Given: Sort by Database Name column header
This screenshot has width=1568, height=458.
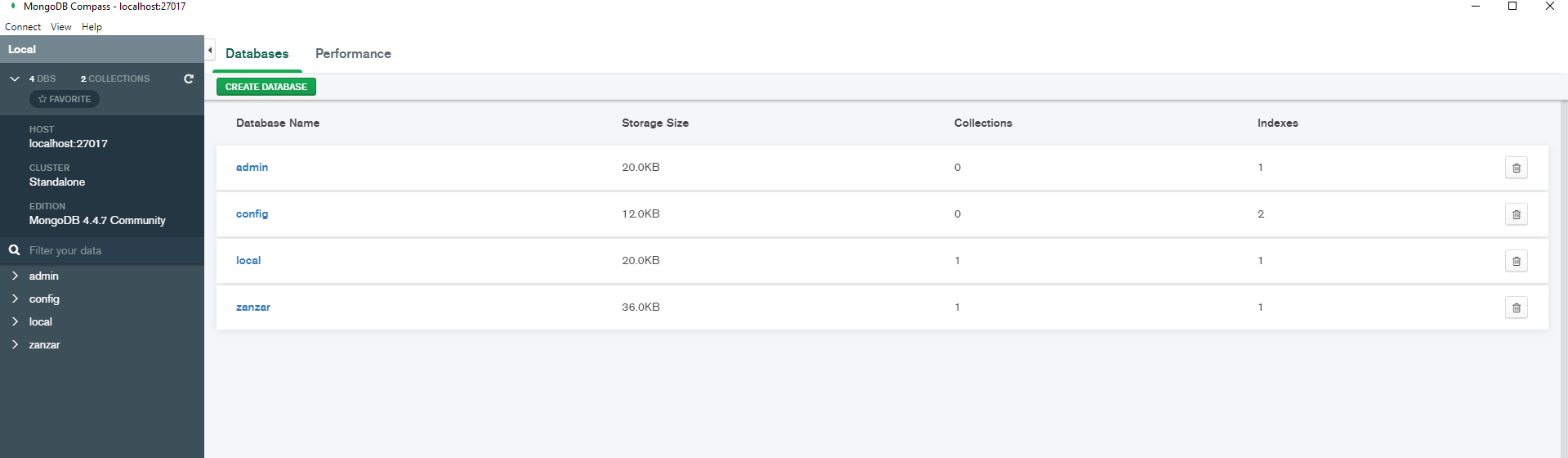Looking at the screenshot, I should 278,123.
